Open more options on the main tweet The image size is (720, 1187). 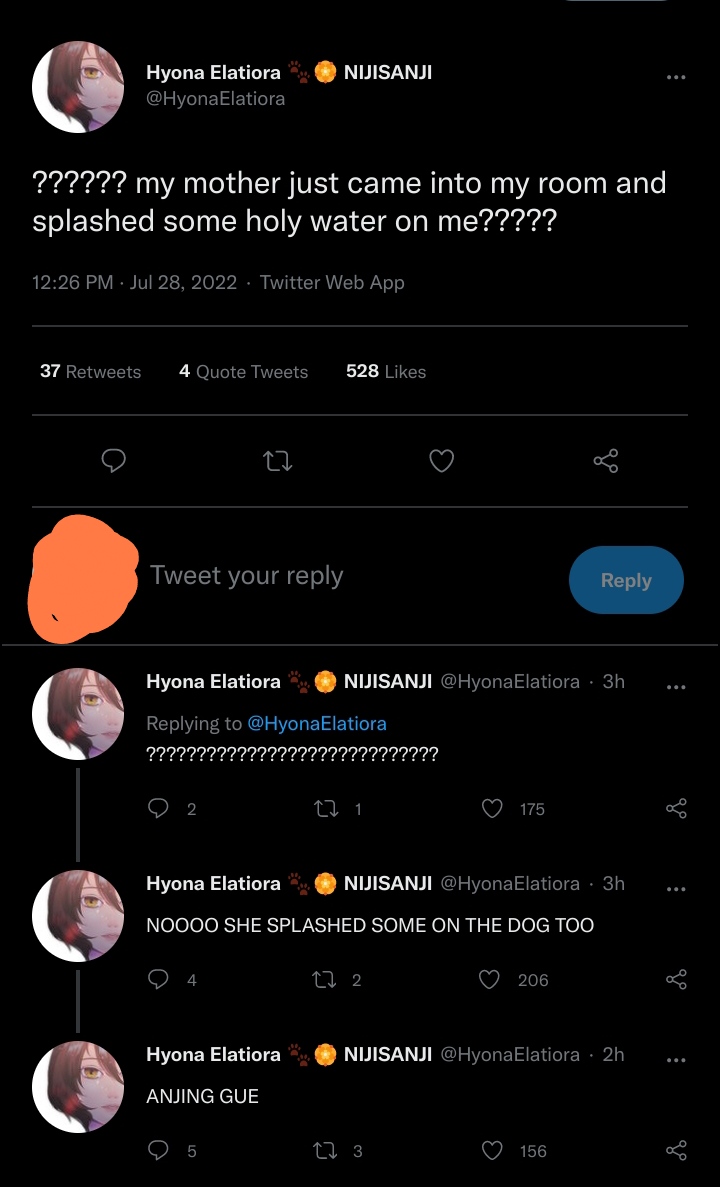click(x=676, y=77)
